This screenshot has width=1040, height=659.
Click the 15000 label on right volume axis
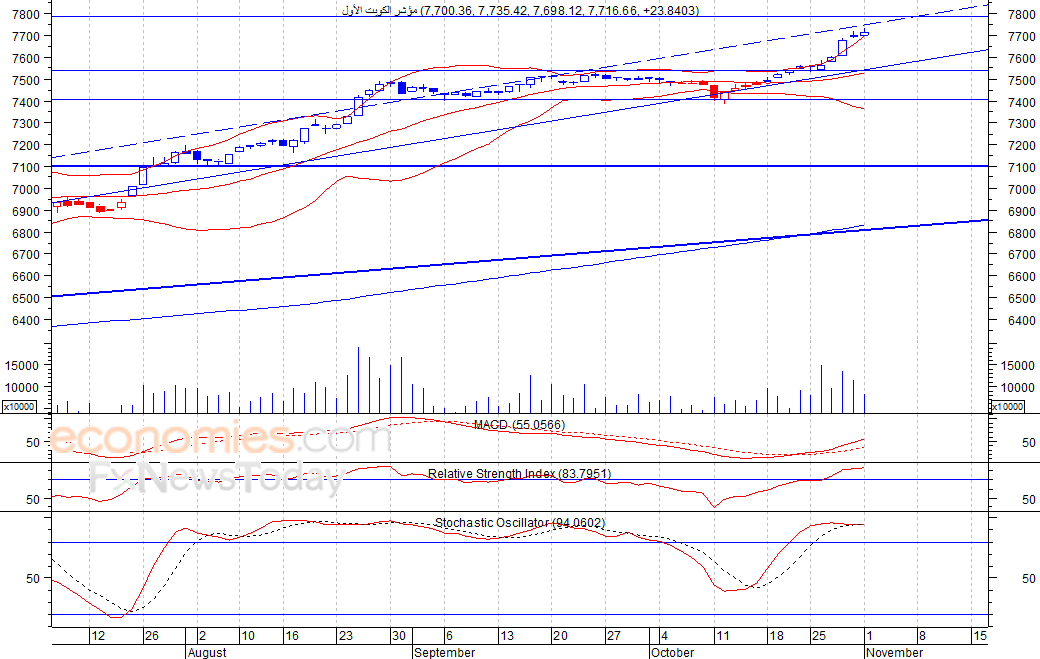point(1017,365)
